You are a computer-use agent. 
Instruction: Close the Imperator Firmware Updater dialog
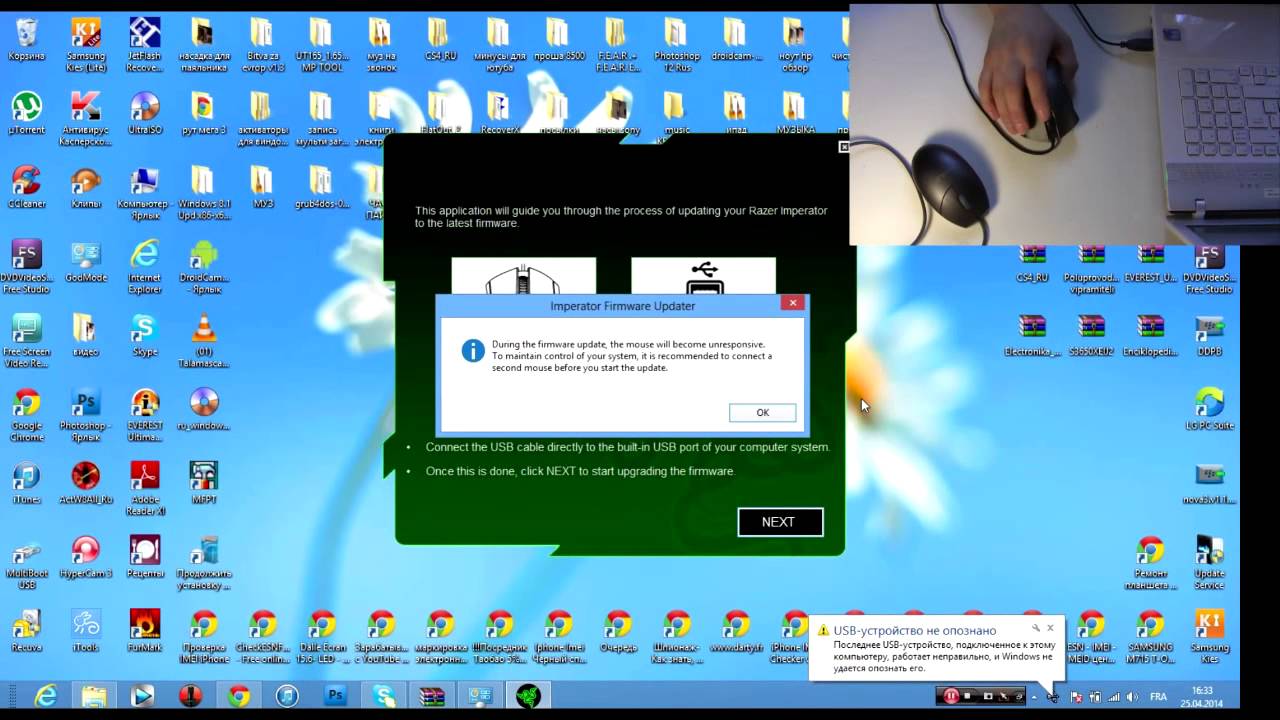point(792,302)
